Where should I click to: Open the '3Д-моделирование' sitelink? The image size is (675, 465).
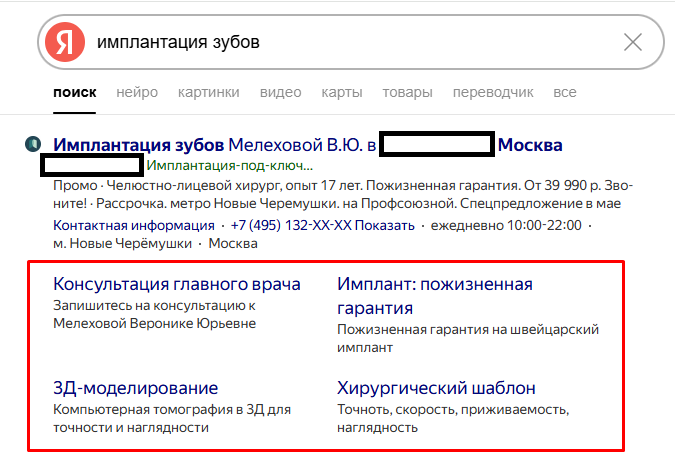[x=136, y=388]
